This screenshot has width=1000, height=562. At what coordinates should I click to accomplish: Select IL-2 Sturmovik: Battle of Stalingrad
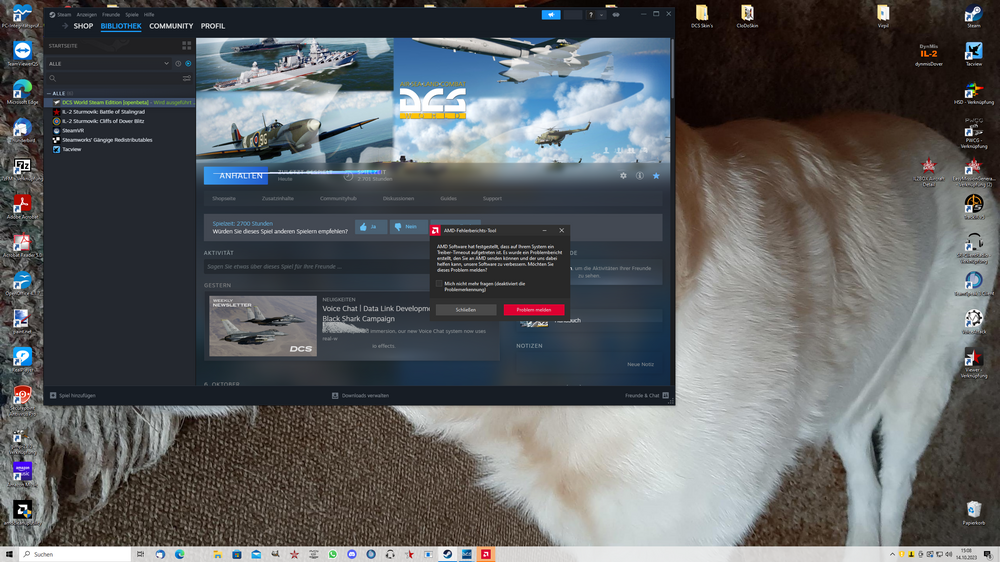point(103,112)
